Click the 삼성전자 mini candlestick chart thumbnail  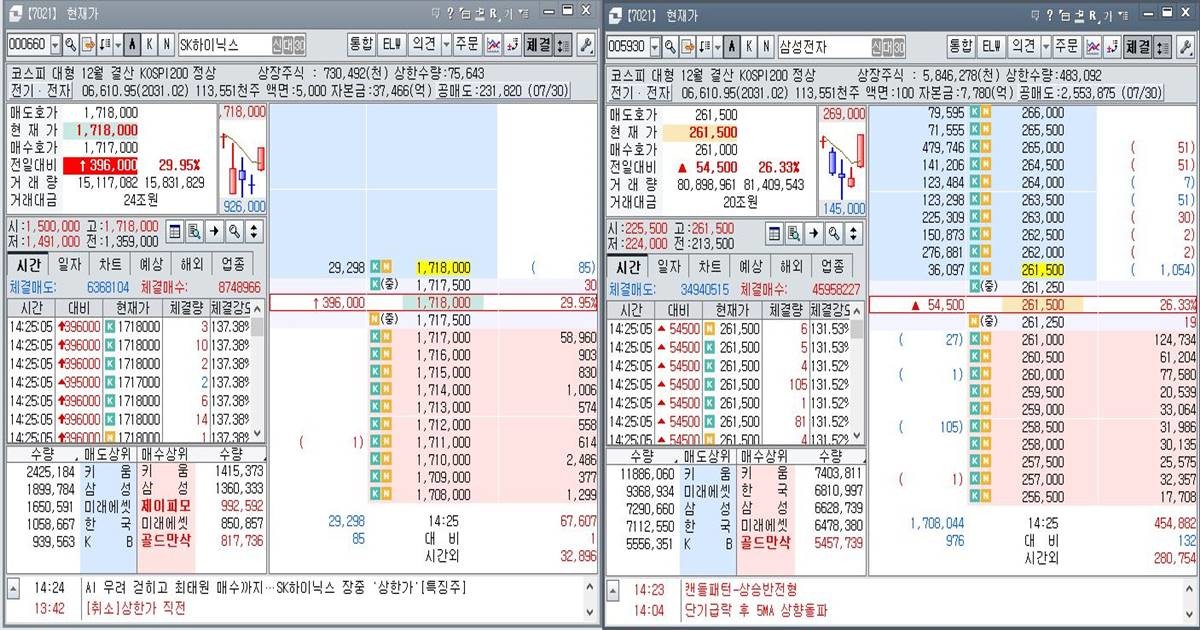coord(843,160)
